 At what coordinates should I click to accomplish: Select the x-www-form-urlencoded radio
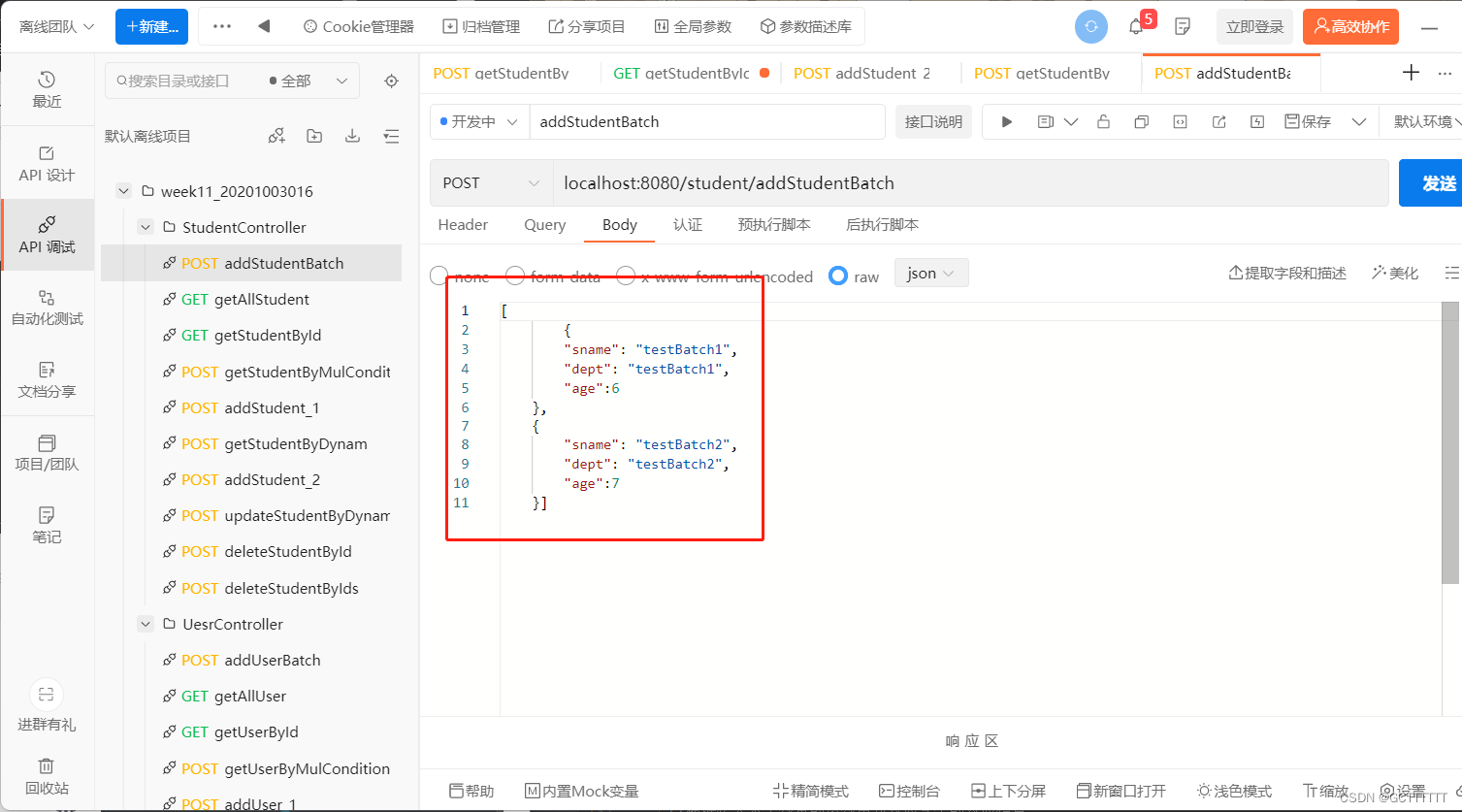click(626, 276)
